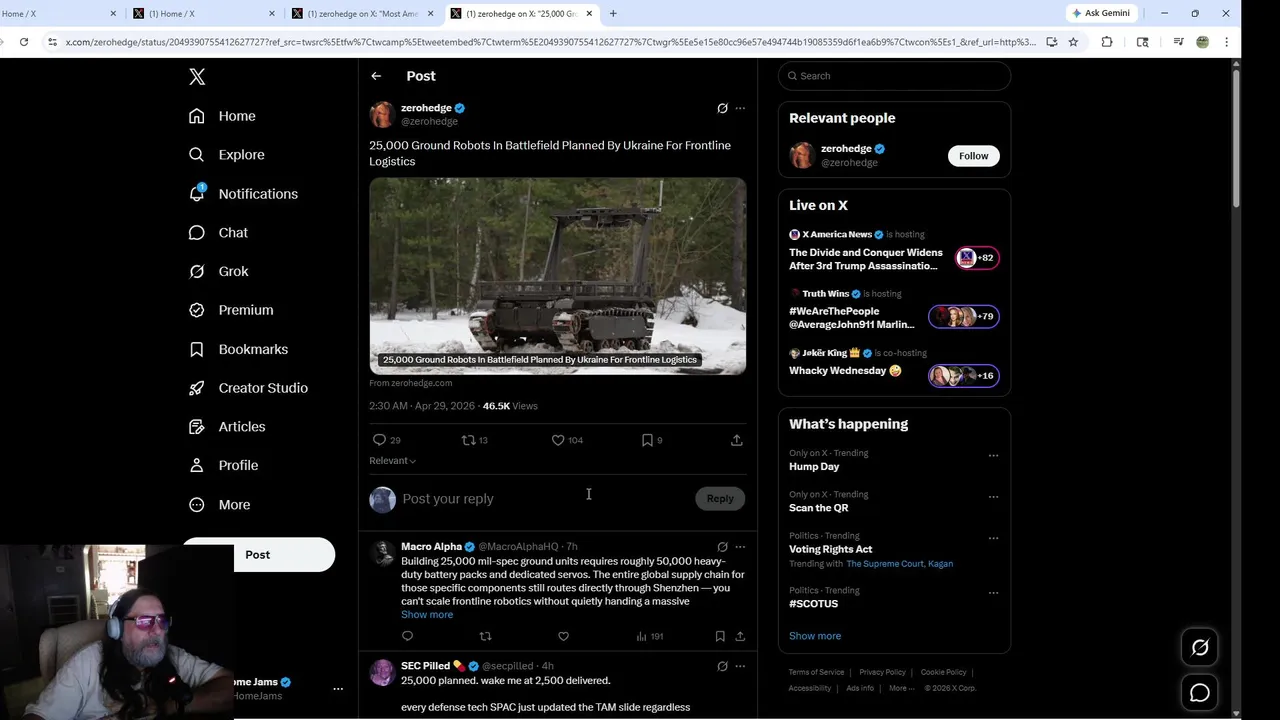Click Show more under What's happening
1280x720 pixels.
[x=815, y=636]
